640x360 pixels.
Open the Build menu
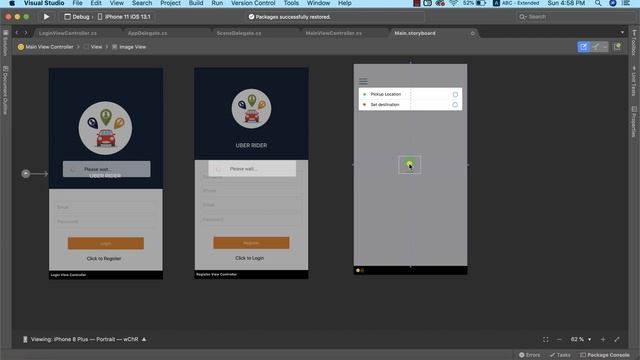point(196,3)
